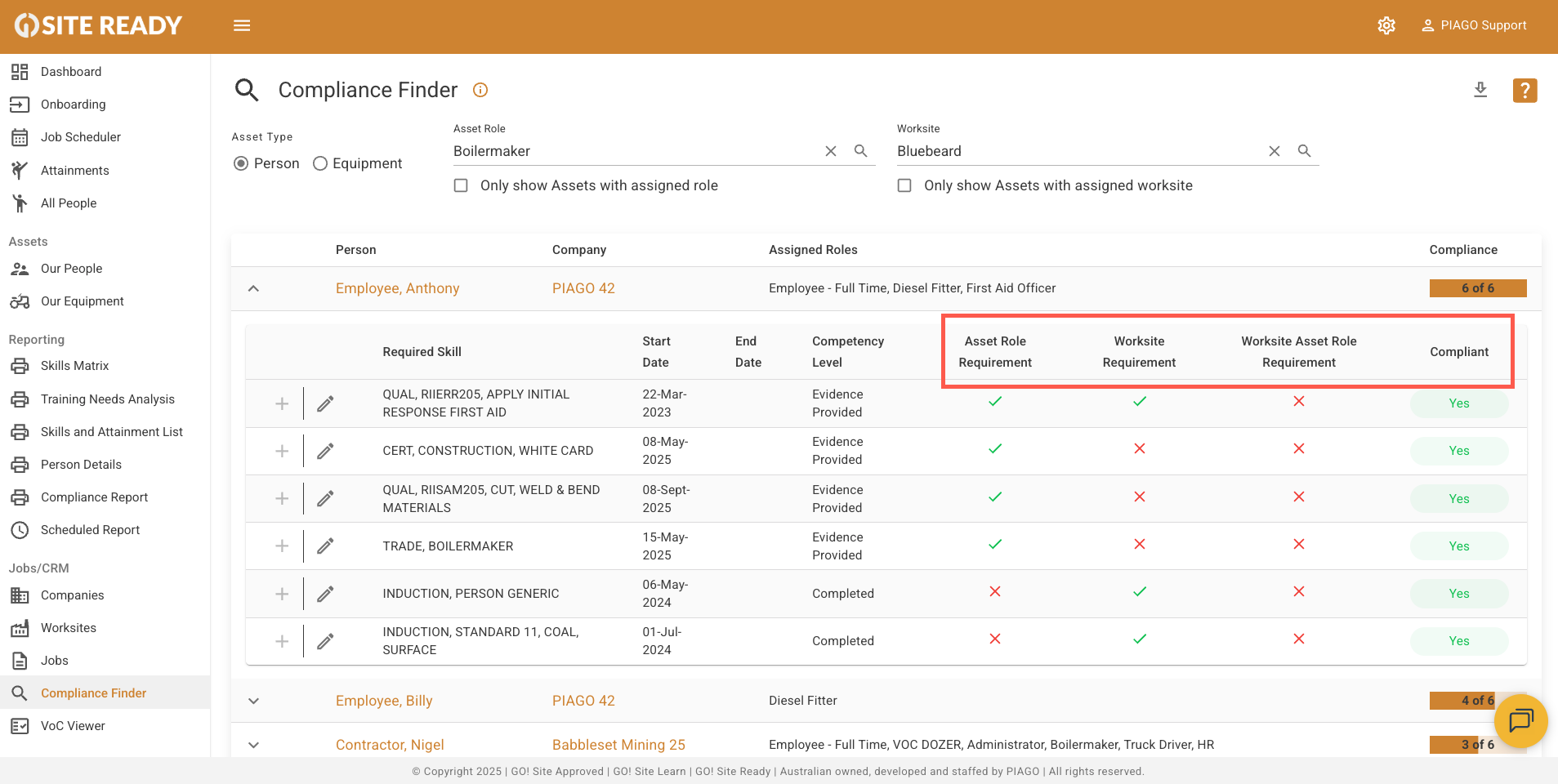
Task: Search worksites using Bluebeard field magnifier
Action: pyautogui.click(x=1304, y=151)
